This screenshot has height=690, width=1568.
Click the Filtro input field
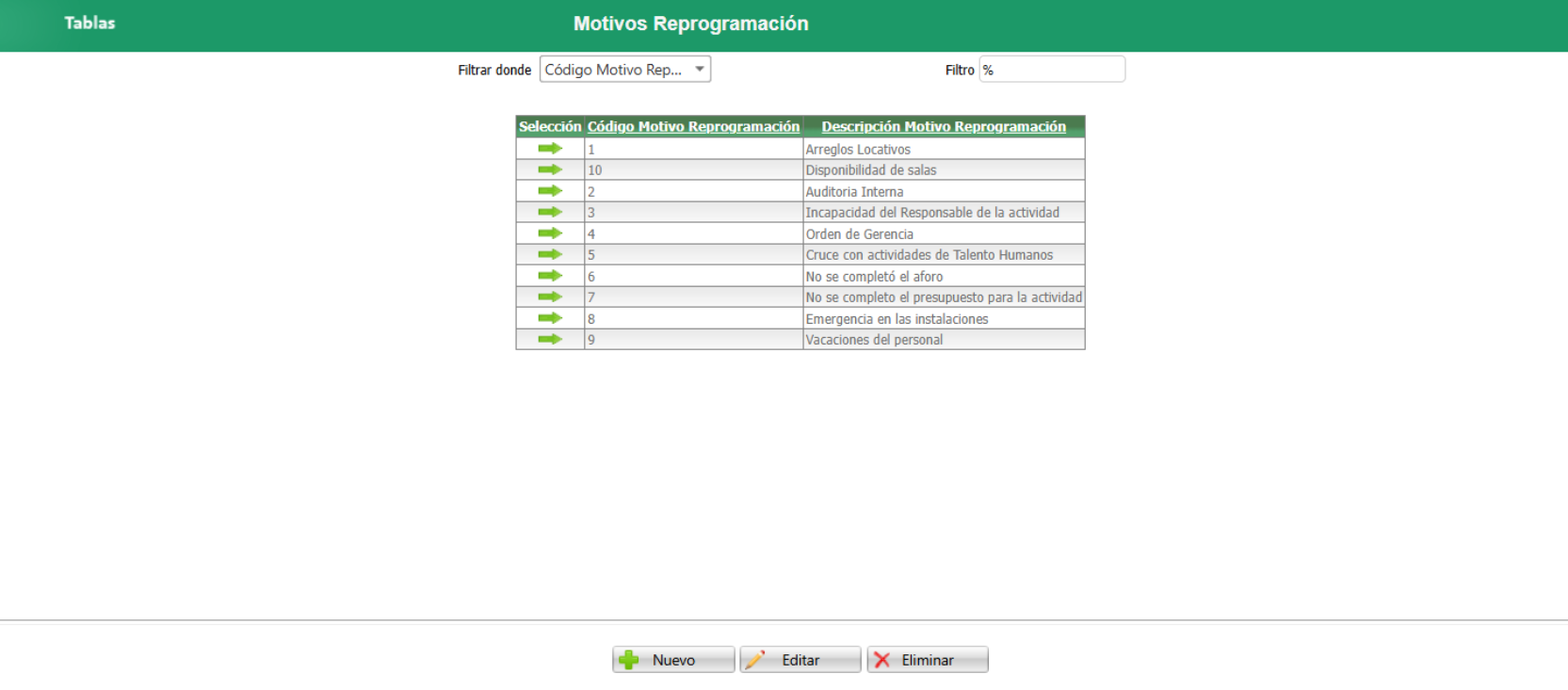point(1052,70)
